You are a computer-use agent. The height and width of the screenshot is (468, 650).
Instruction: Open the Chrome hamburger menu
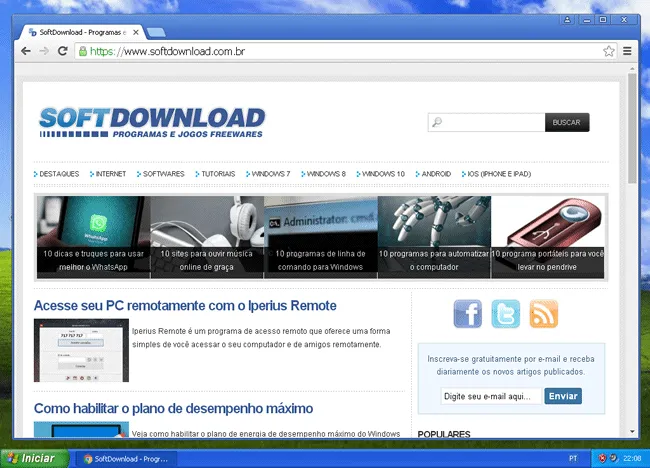(x=627, y=50)
